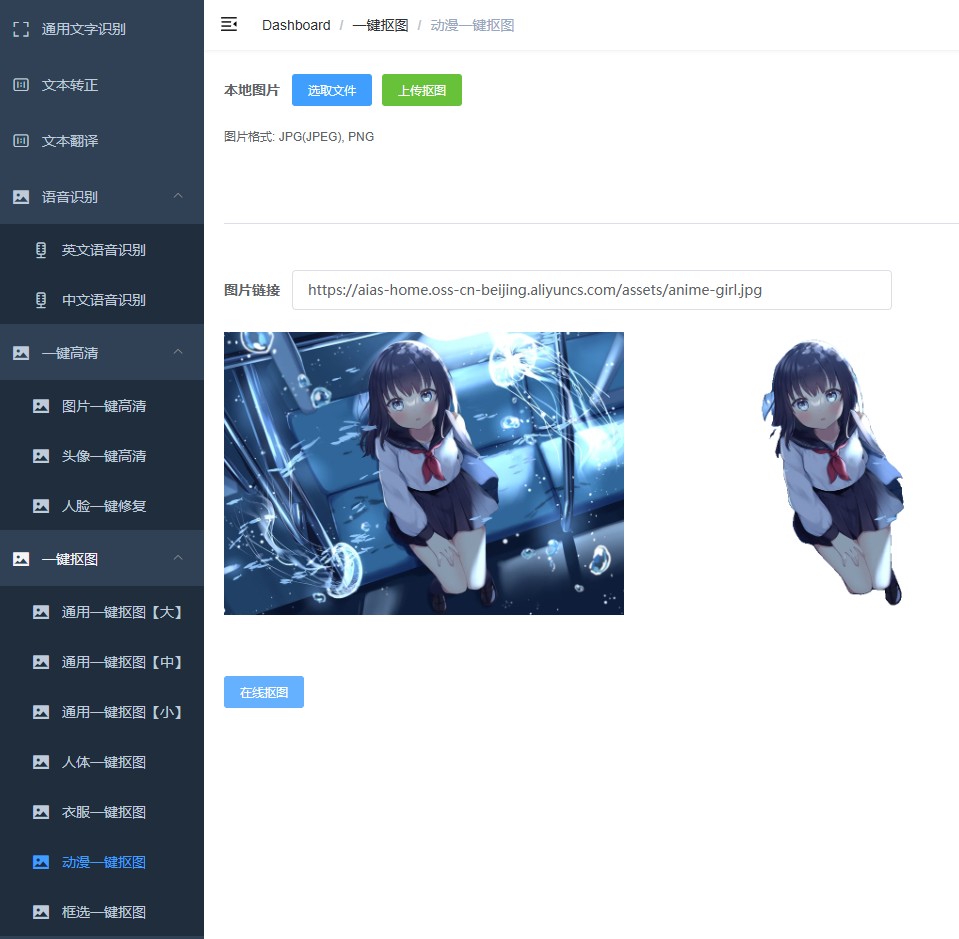Click the 图片一键高清 picture icon

(x=41, y=406)
